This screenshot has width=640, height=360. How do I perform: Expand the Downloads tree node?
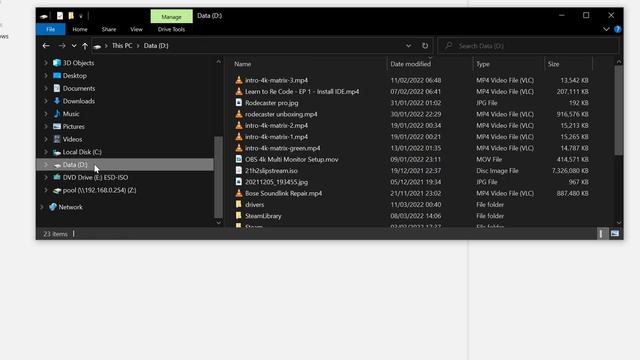46,101
